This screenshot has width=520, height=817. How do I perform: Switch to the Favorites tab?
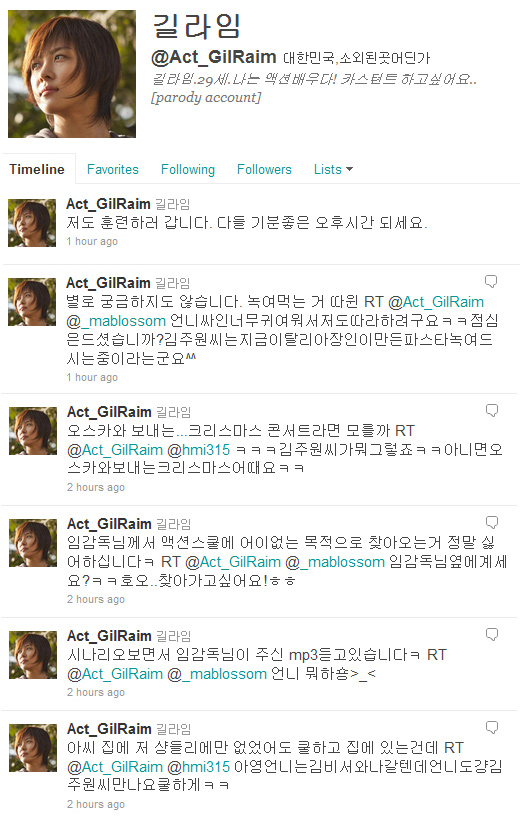[113, 169]
